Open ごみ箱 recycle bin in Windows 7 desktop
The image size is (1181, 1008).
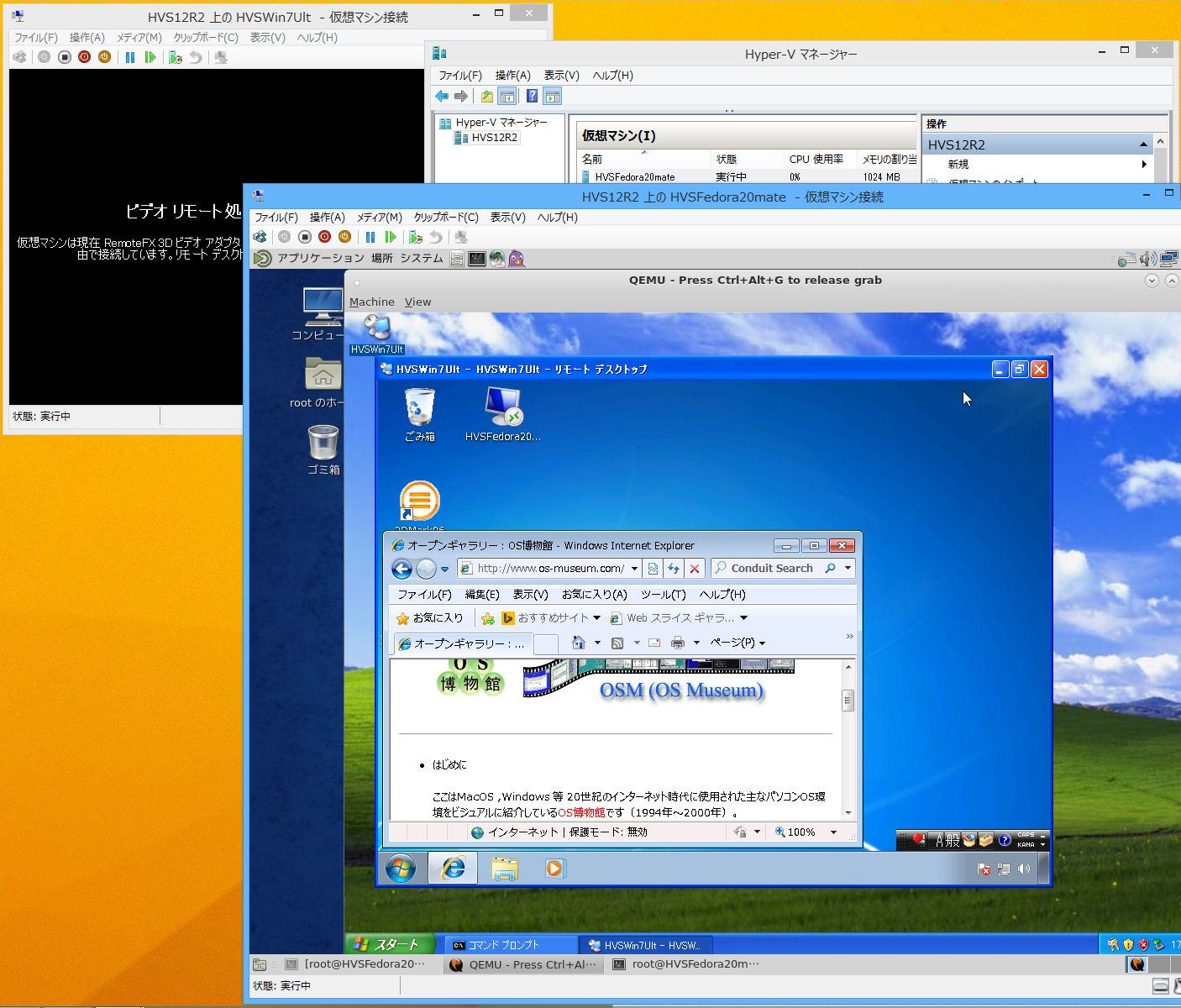pos(419,415)
